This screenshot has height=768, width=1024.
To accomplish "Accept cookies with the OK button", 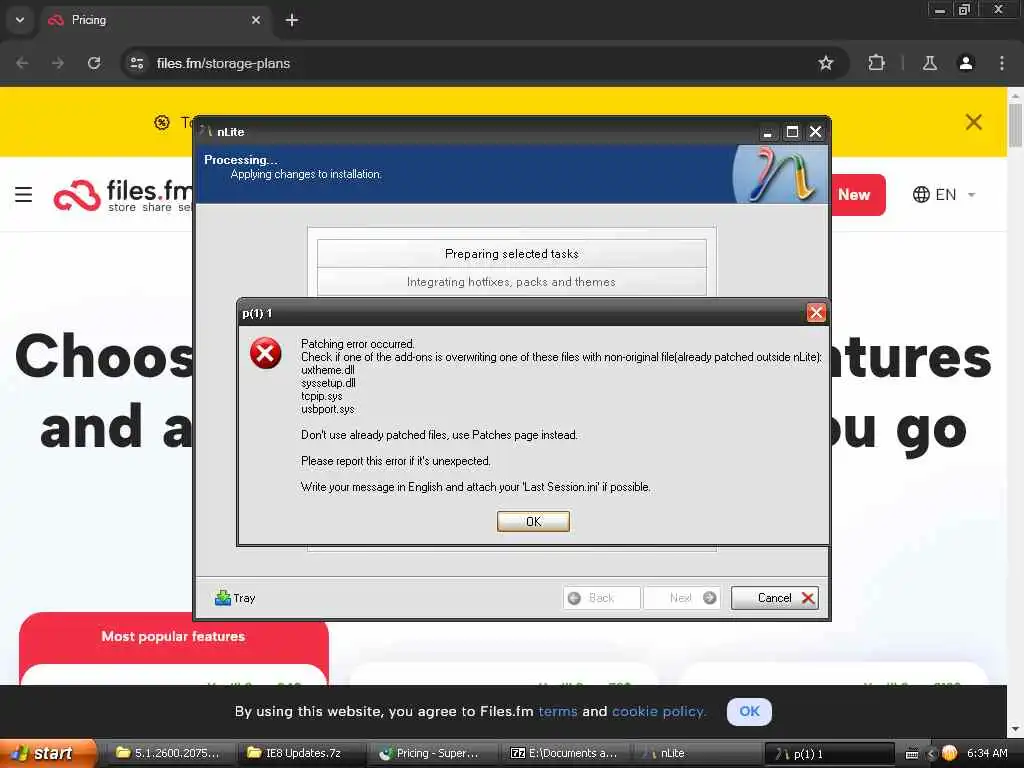I will [x=749, y=711].
